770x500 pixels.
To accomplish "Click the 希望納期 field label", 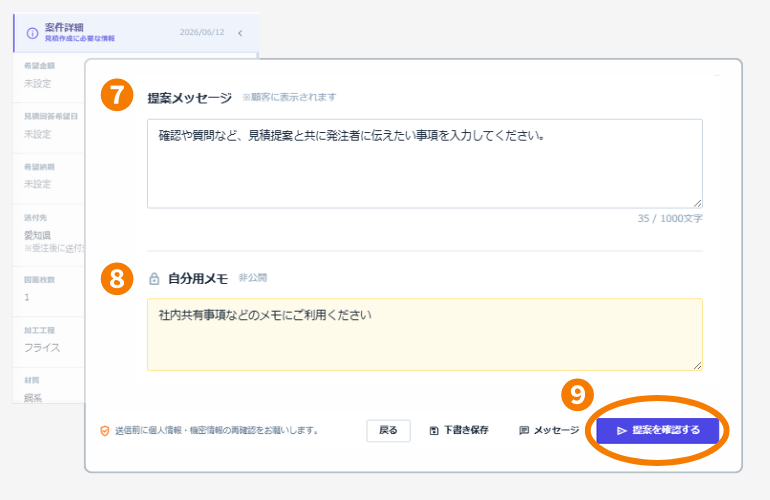I will tap(39, 167).
